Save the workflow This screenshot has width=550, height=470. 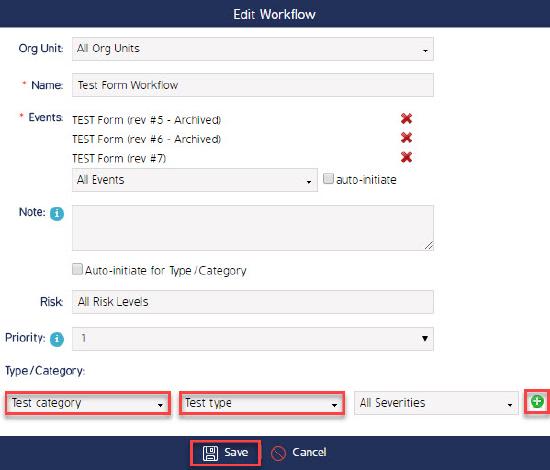pos(226,453)
